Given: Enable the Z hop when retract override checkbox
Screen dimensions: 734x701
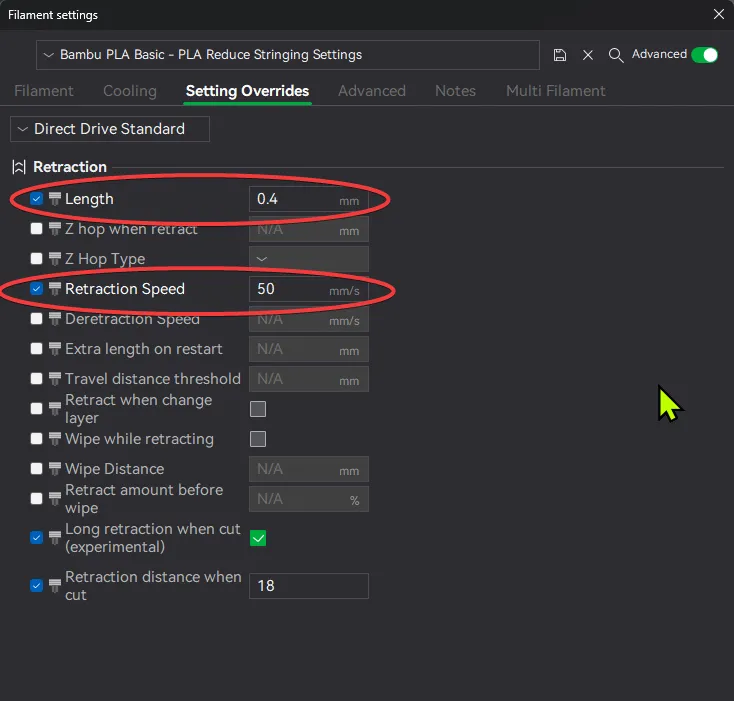Looking at the screenshot, I should pyautogui.click(x=36, y=228).
